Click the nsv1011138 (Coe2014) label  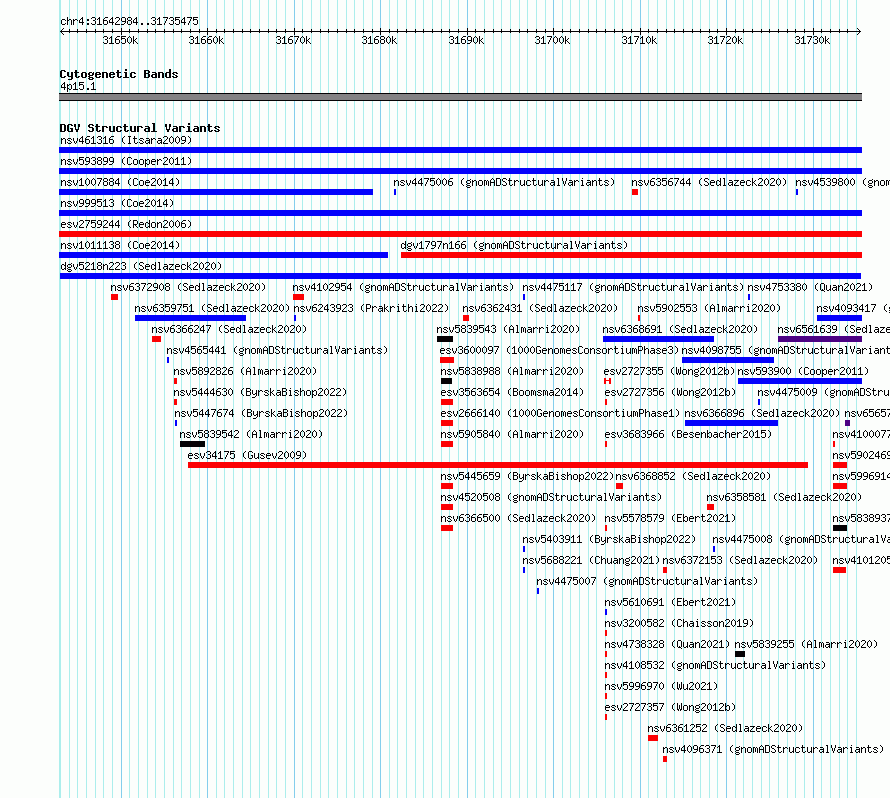pos(120,245)
